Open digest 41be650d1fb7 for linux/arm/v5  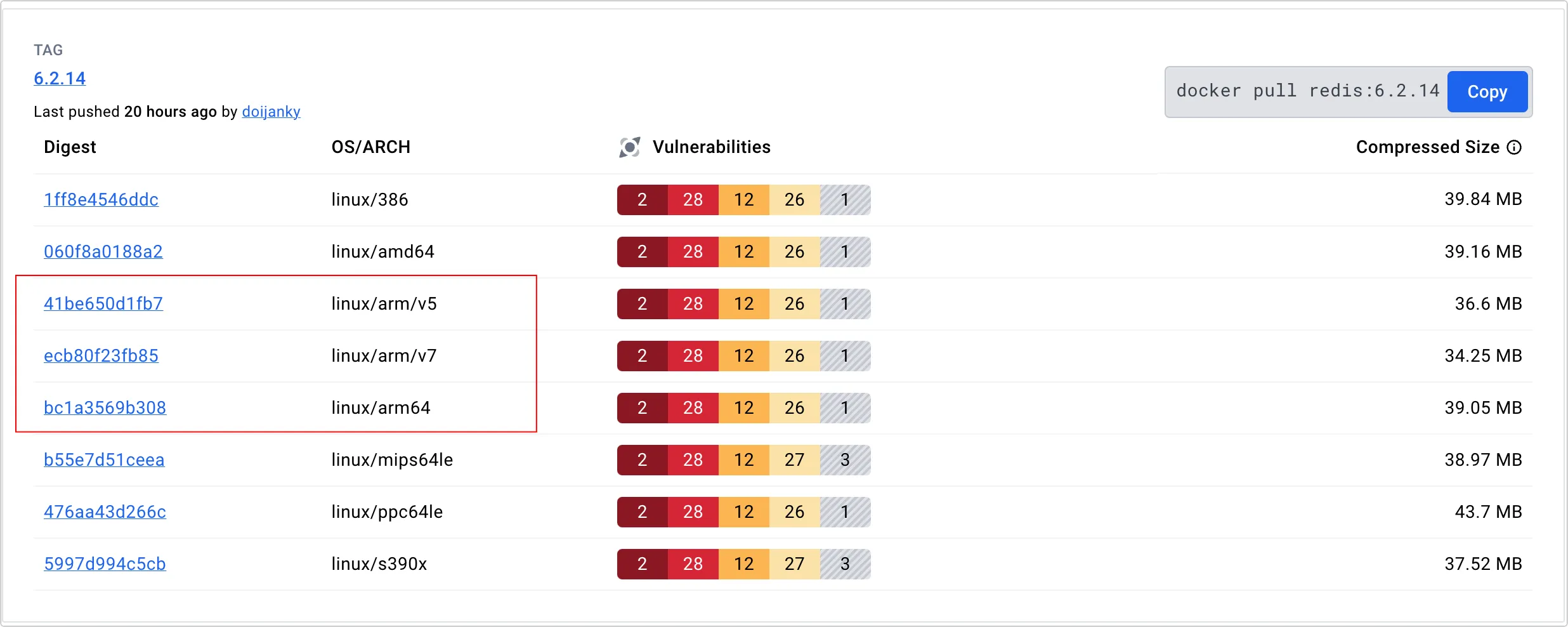point(103,303)
